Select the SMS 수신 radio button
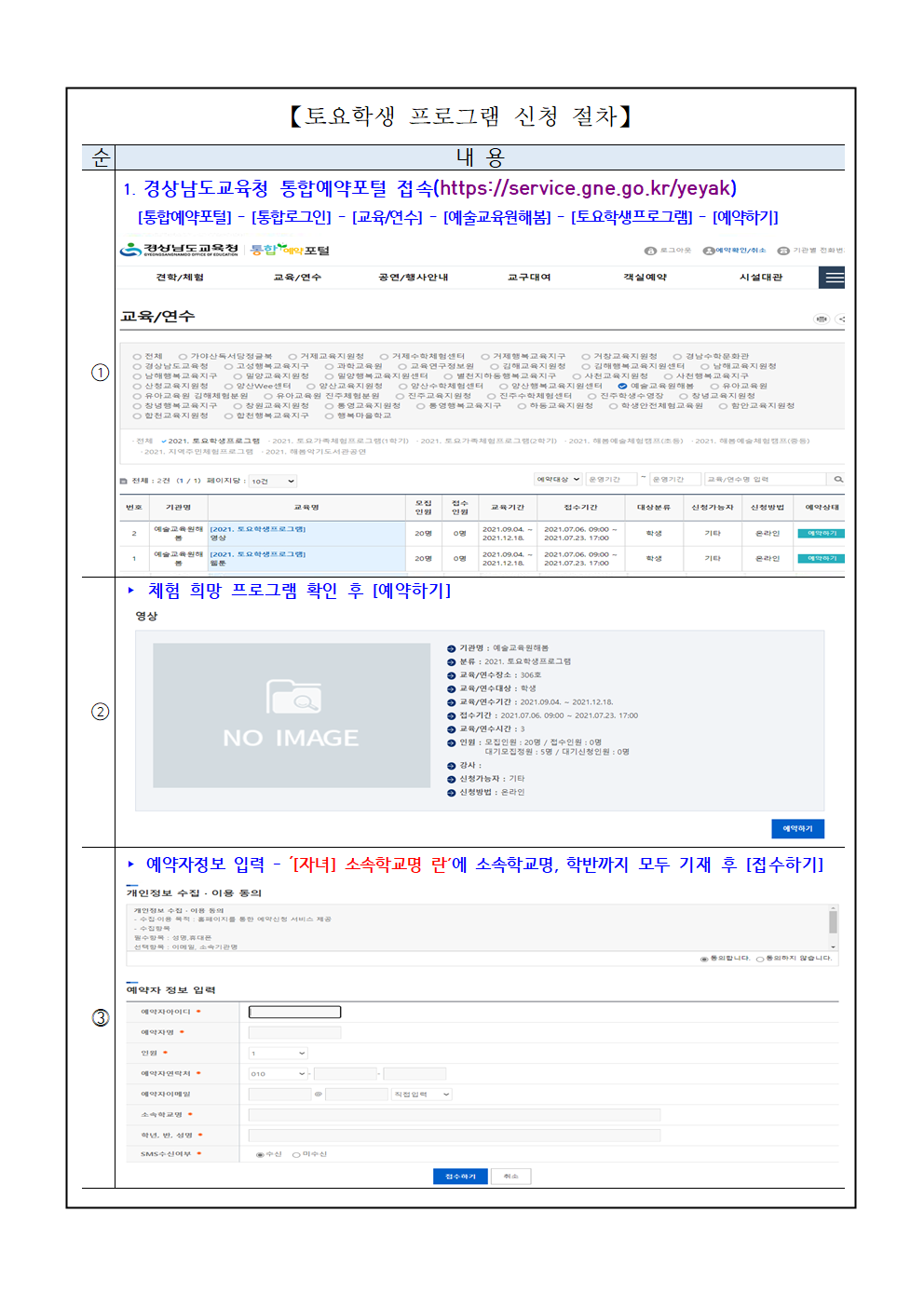The image size is (924, 1307). [x=260, y=1154]
